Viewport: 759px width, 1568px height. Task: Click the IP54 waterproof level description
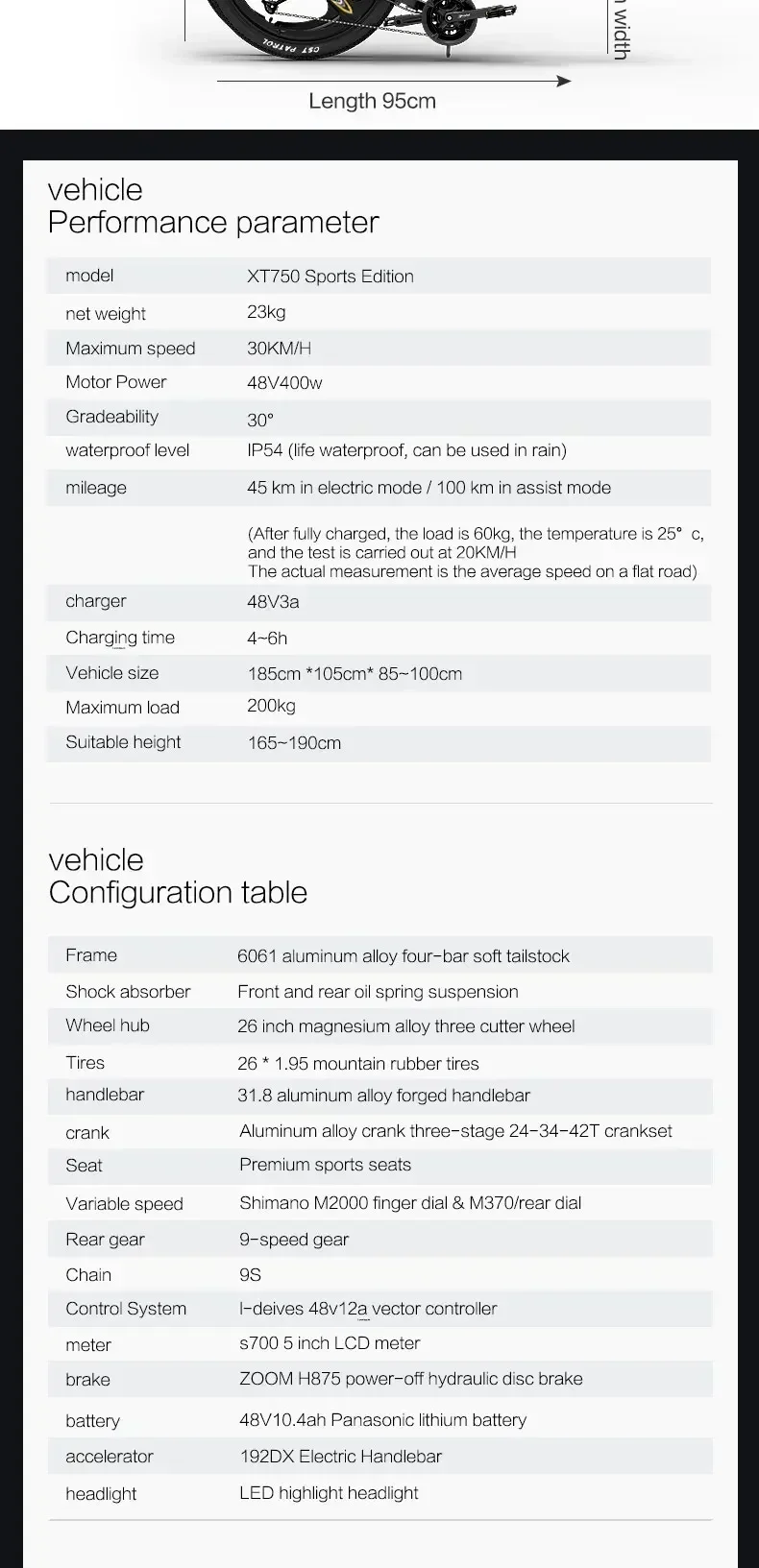(406, 450)
